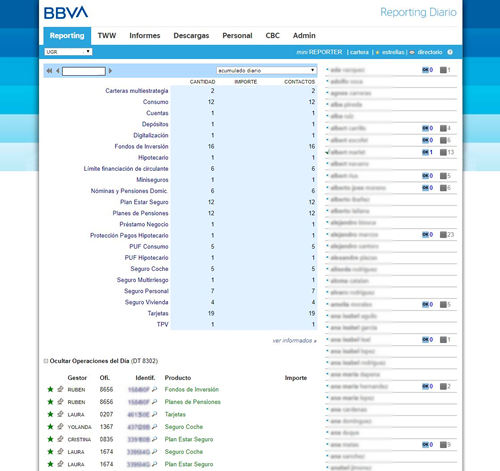This screenshot has width=500, height=471.
Task: Click magnifier icon on YOLANDA Seguro Coche row
Action: coord(154,427)
